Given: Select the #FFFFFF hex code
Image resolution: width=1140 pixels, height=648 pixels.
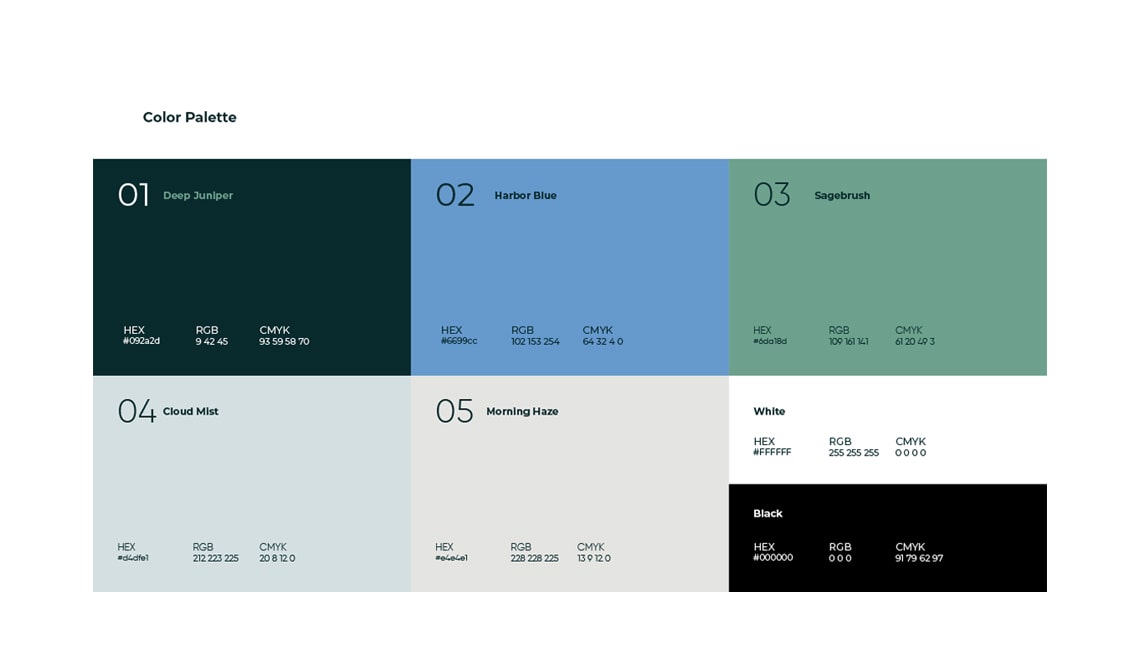Looking at the screenshot, I should pos(772,452).
